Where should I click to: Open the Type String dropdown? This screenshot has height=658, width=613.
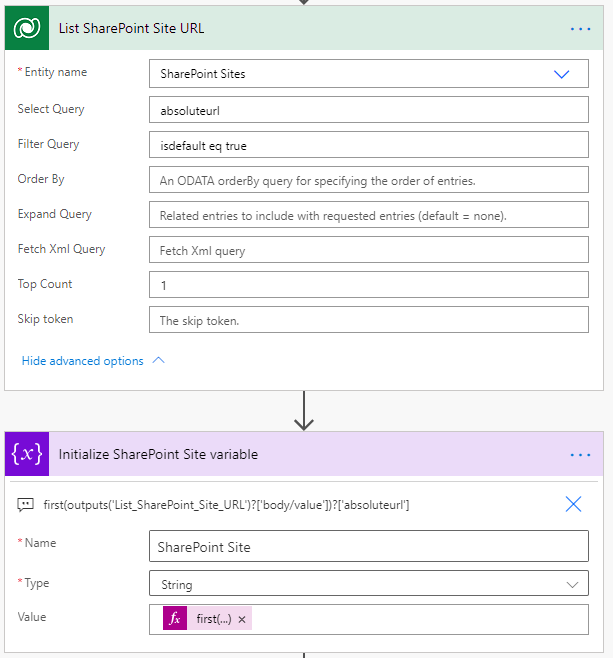(x=573, y=584)
